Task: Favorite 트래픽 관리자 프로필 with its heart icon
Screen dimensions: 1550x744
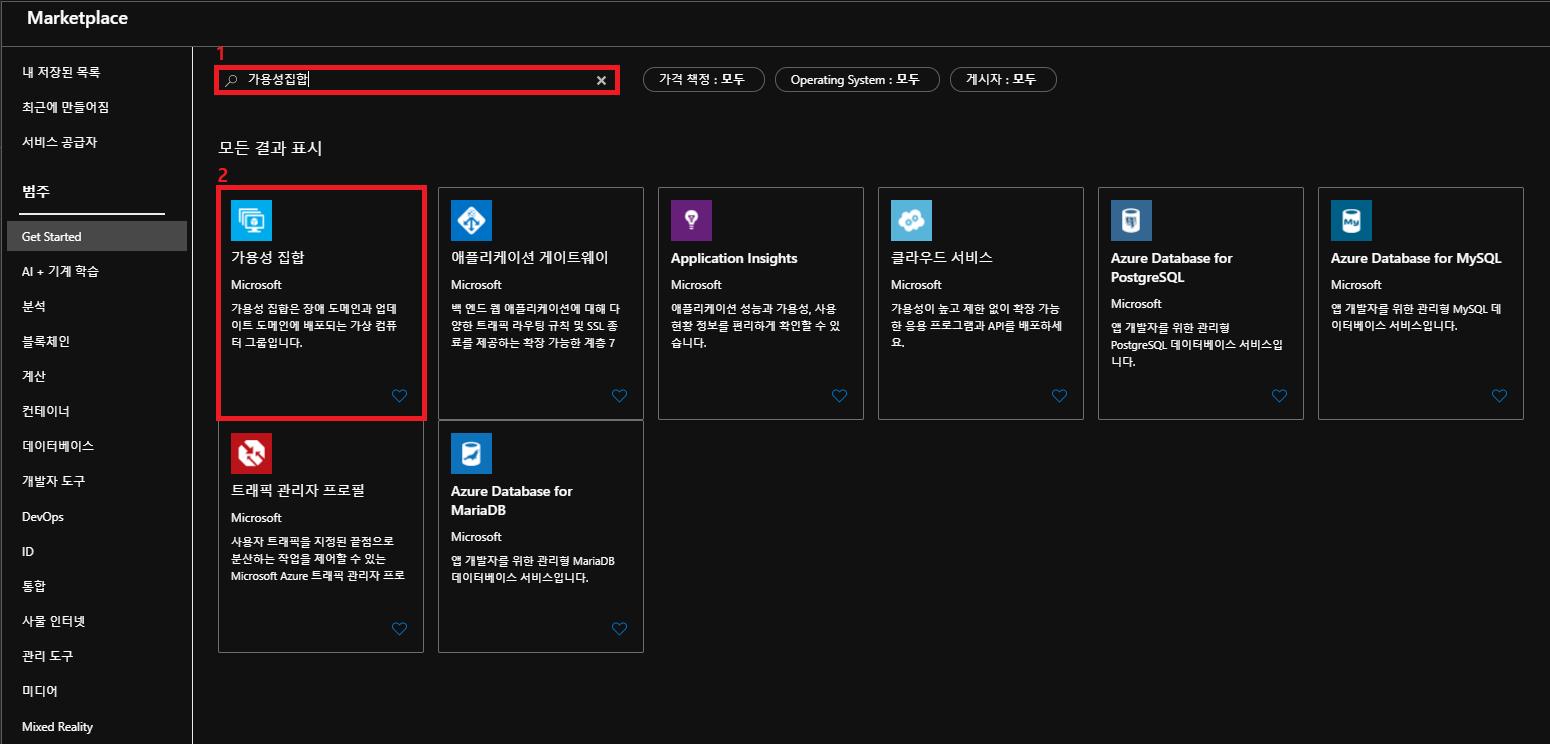Action: pos(399,629)
